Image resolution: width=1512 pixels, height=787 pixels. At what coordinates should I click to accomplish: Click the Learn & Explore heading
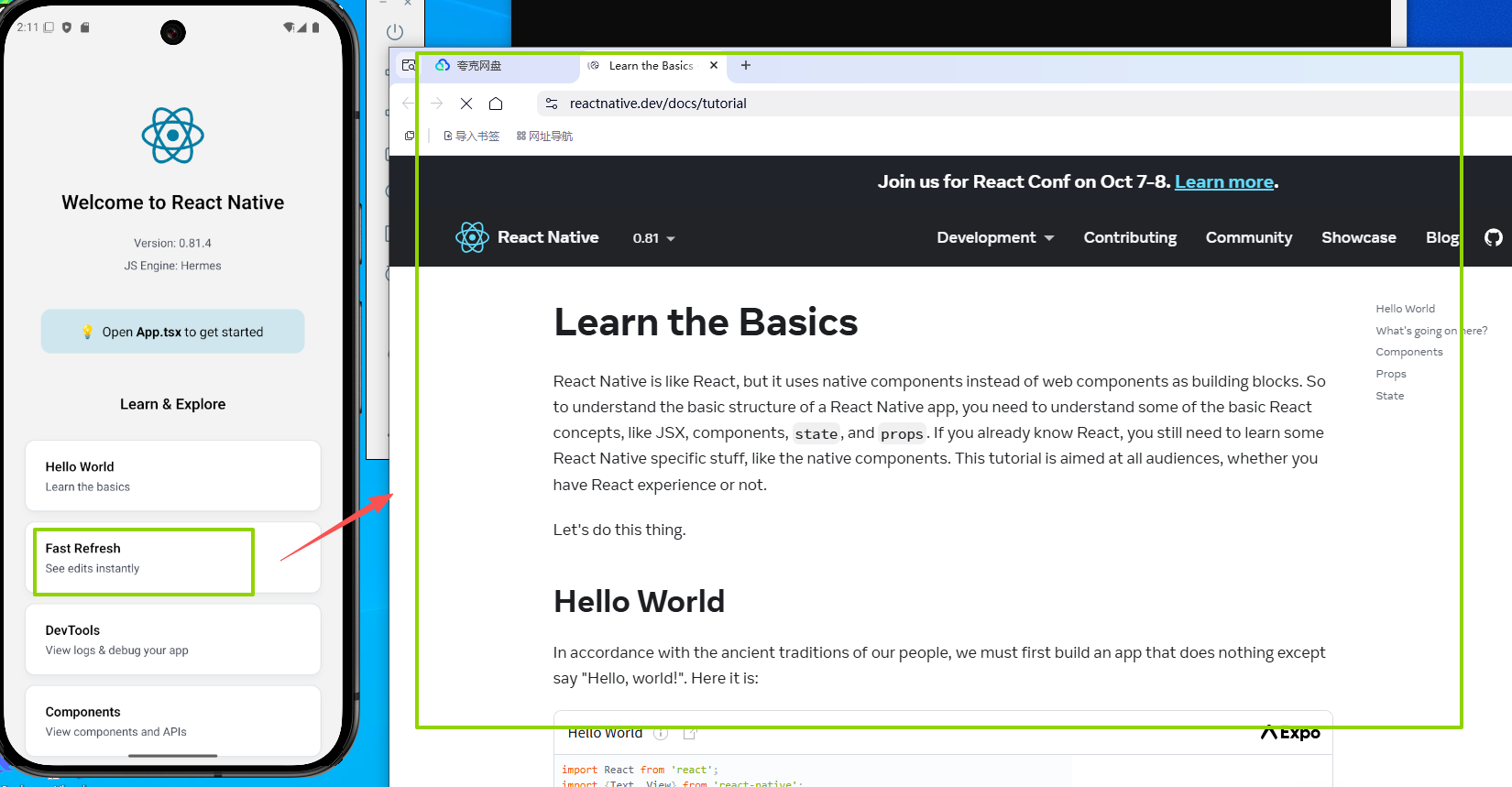[172, 404]
